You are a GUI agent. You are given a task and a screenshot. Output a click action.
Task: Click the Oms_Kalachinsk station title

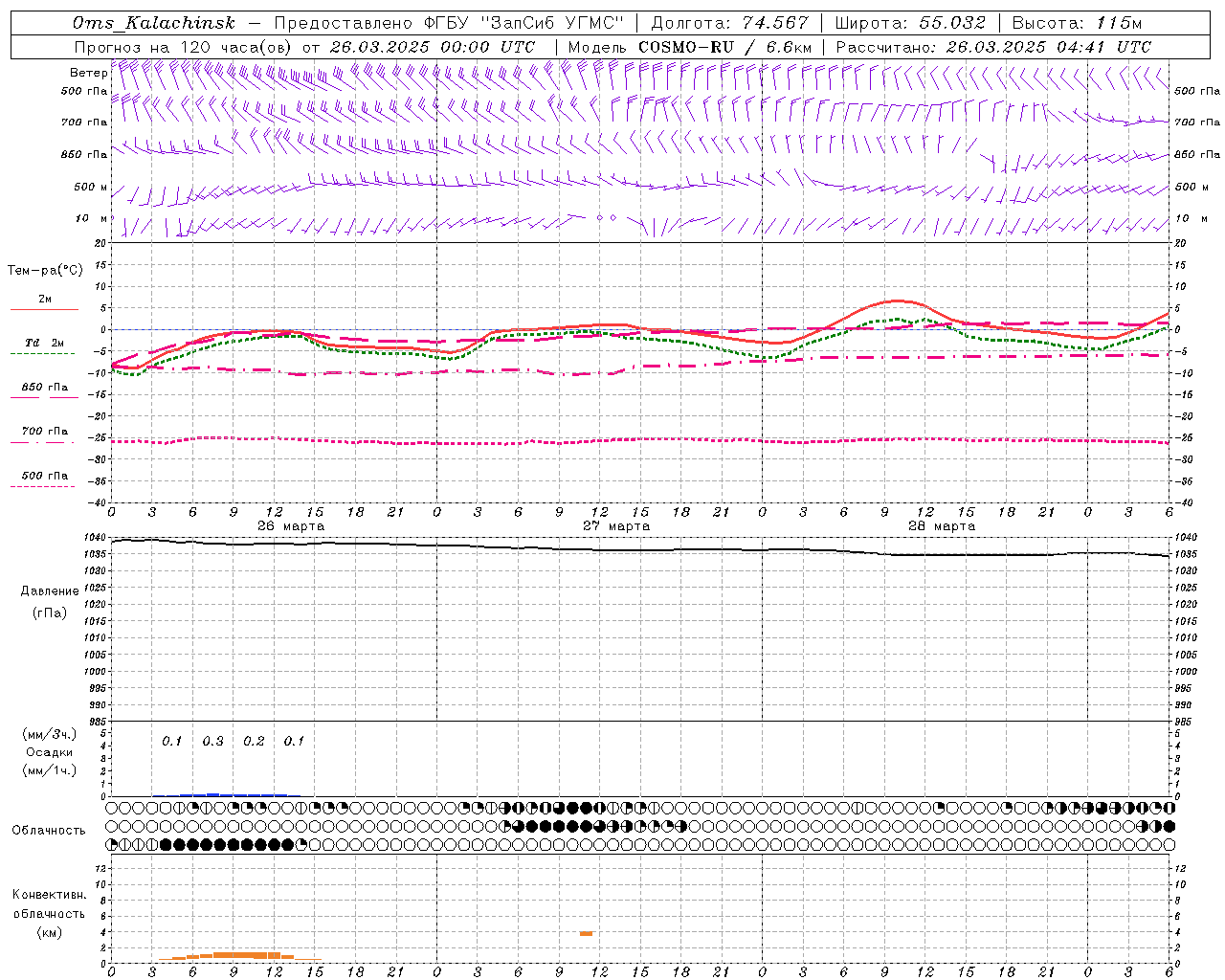(x=153, y=23)
